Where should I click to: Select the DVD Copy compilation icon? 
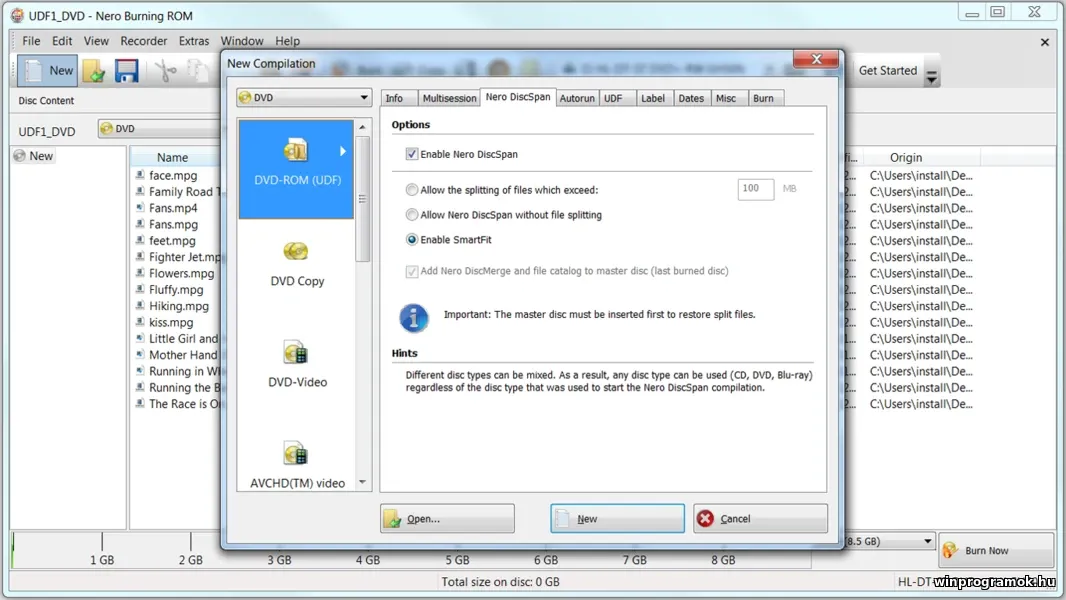[295, 260]
